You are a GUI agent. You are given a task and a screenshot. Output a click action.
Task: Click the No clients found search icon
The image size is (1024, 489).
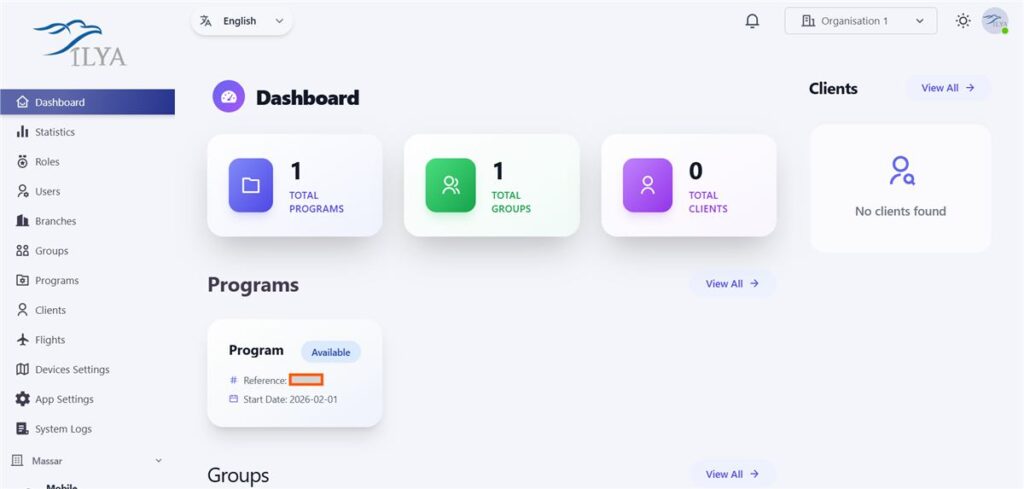tap(901, 170)
